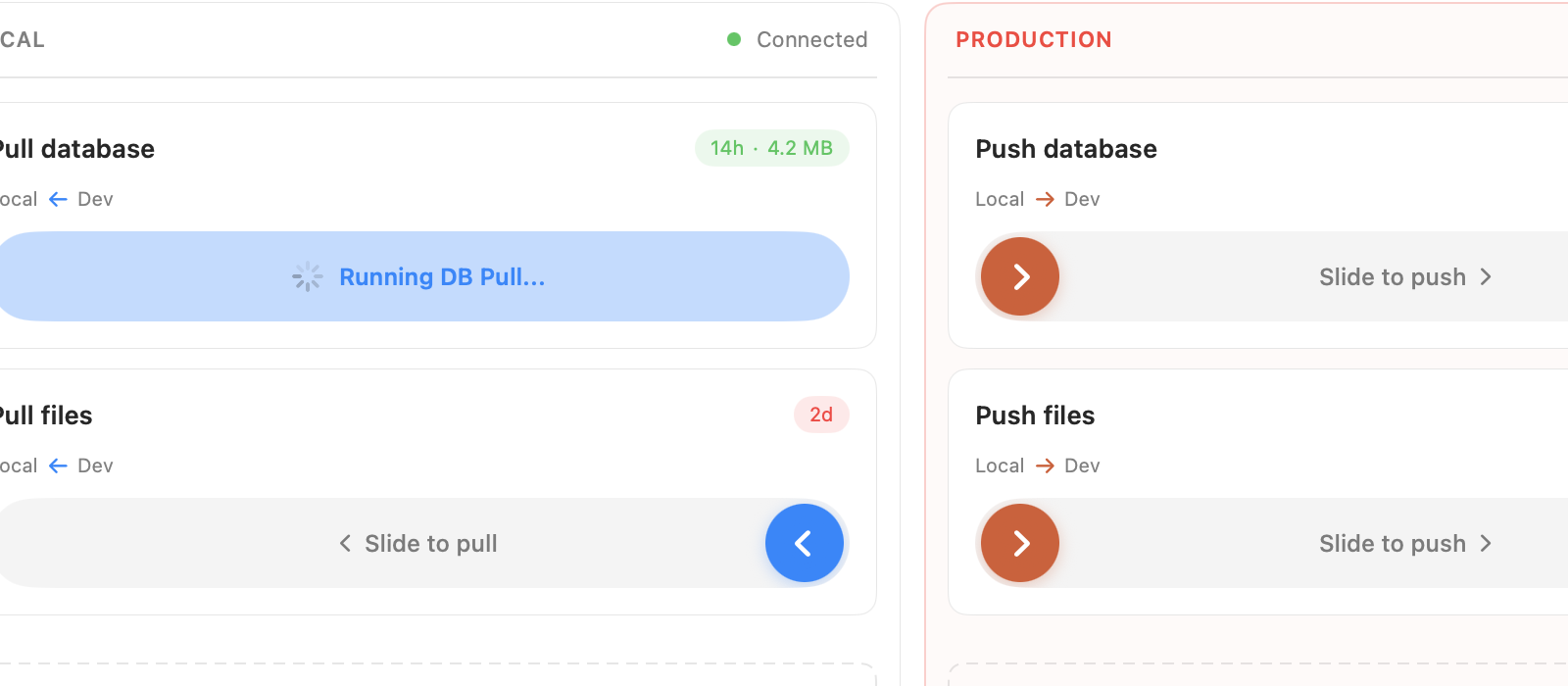Click the Dev label under Push database

coord(1082,199)
